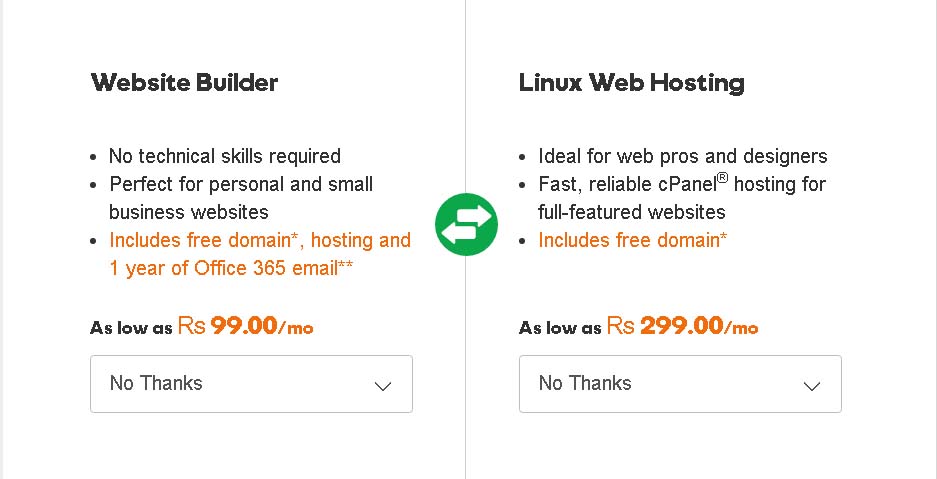Click "No Thanks" text in Website Builder selector
Viewport: 937px width, 479px height.
coord(156,384)
